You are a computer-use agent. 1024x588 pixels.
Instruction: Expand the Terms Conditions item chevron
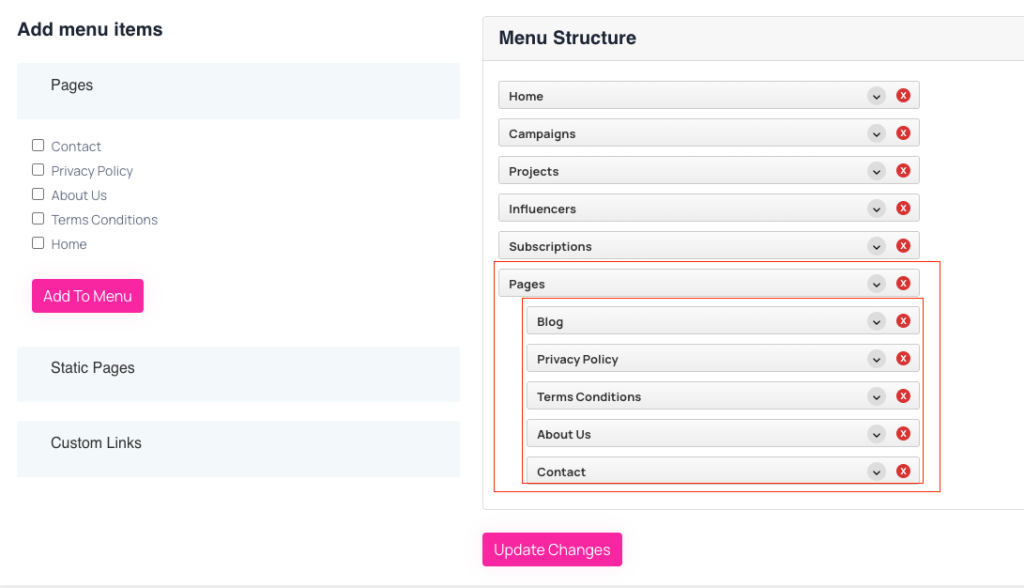[x=876, y=397]
